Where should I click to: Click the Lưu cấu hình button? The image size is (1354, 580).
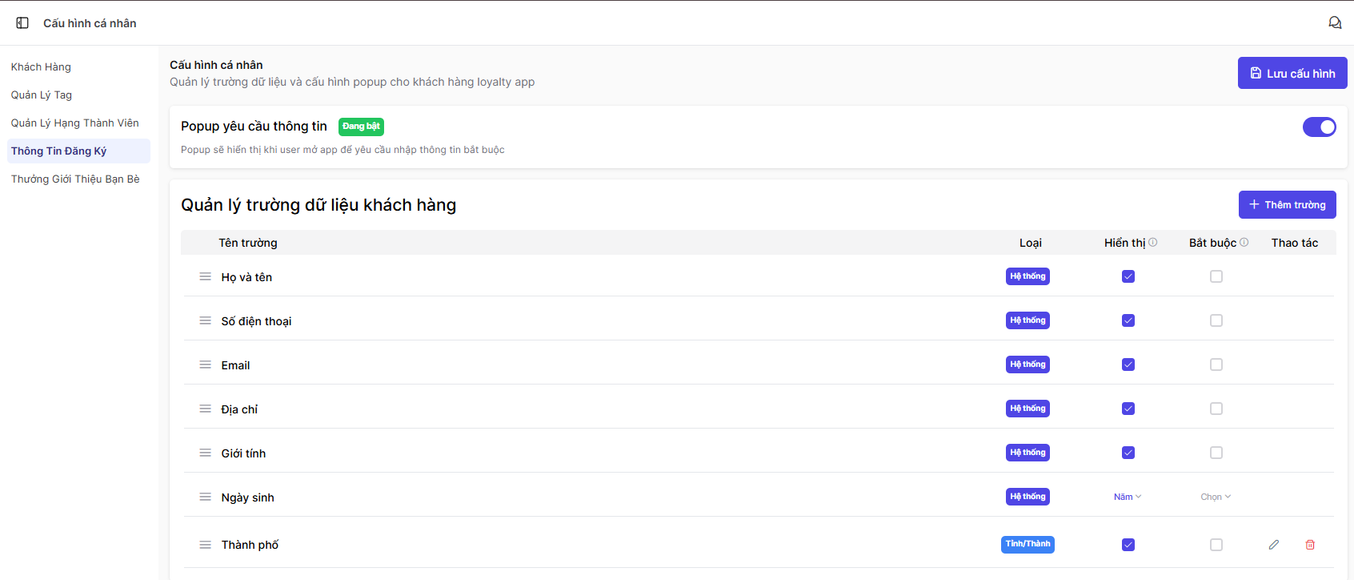pyautogui.click(x=1292, y=73)
